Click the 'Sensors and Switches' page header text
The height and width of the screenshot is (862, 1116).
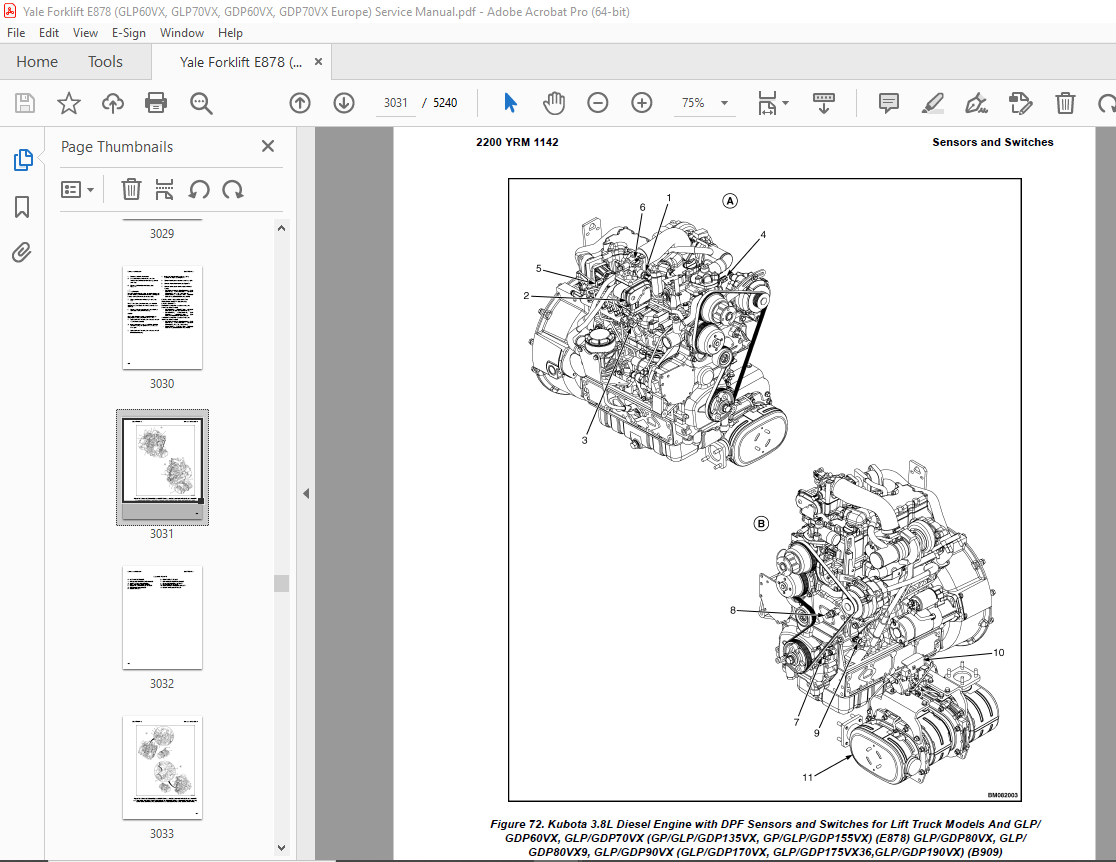click(993, 142)
